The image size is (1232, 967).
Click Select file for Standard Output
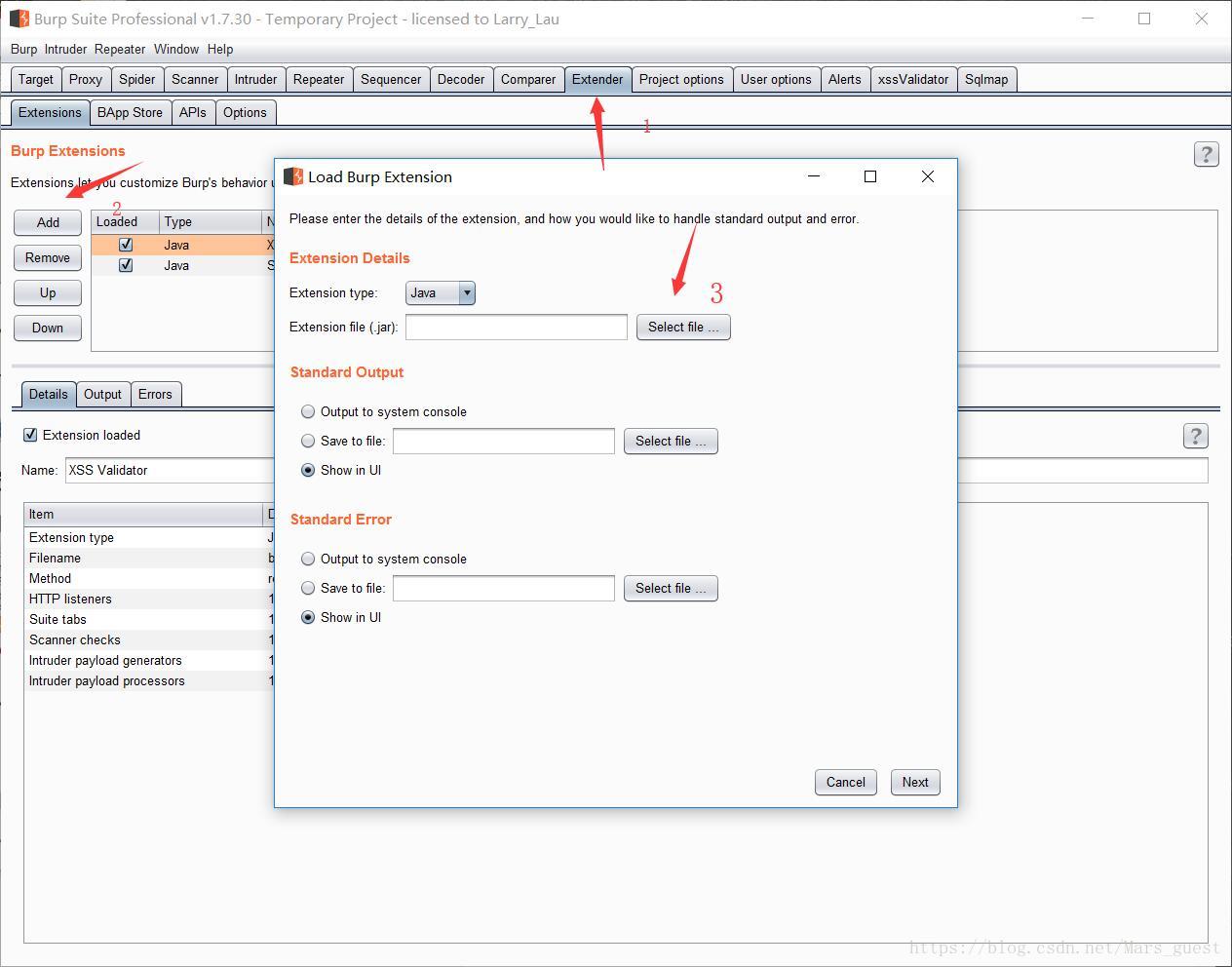[671, 441]
